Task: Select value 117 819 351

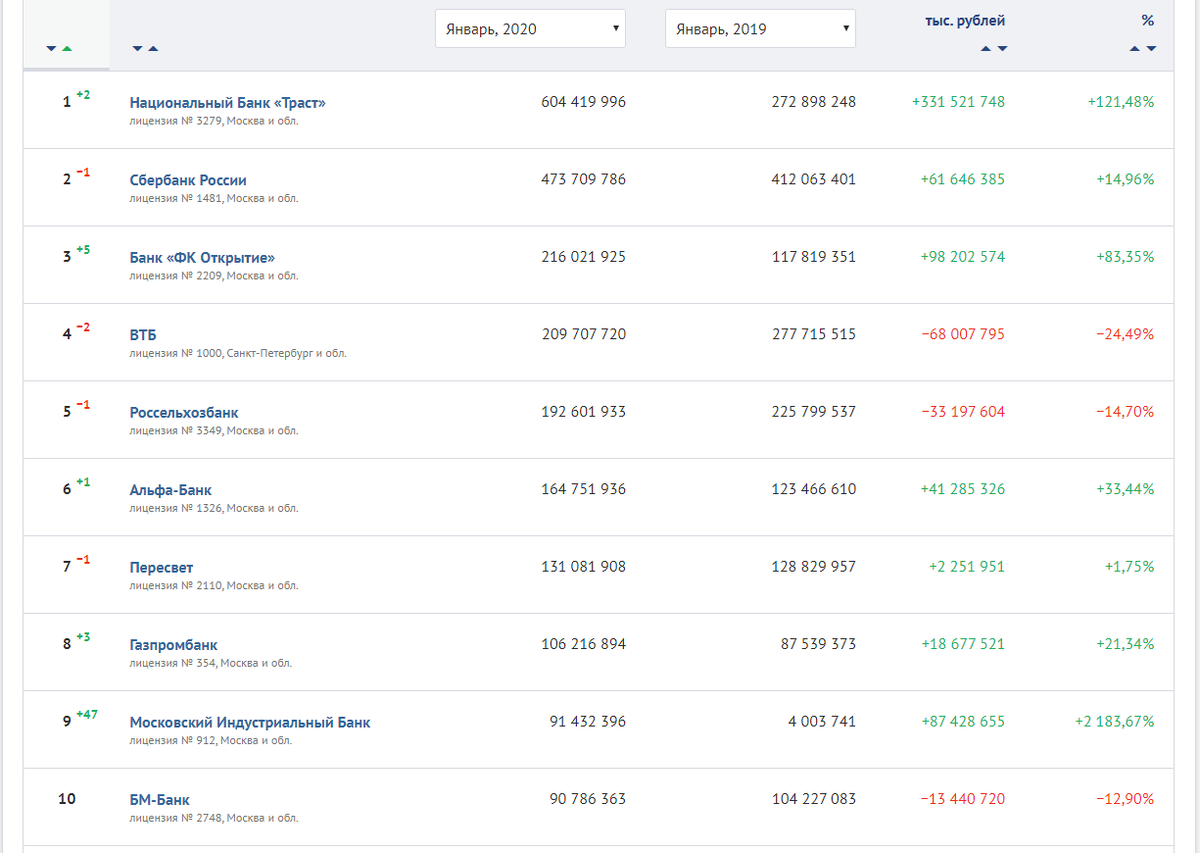Action: [814, 257]
